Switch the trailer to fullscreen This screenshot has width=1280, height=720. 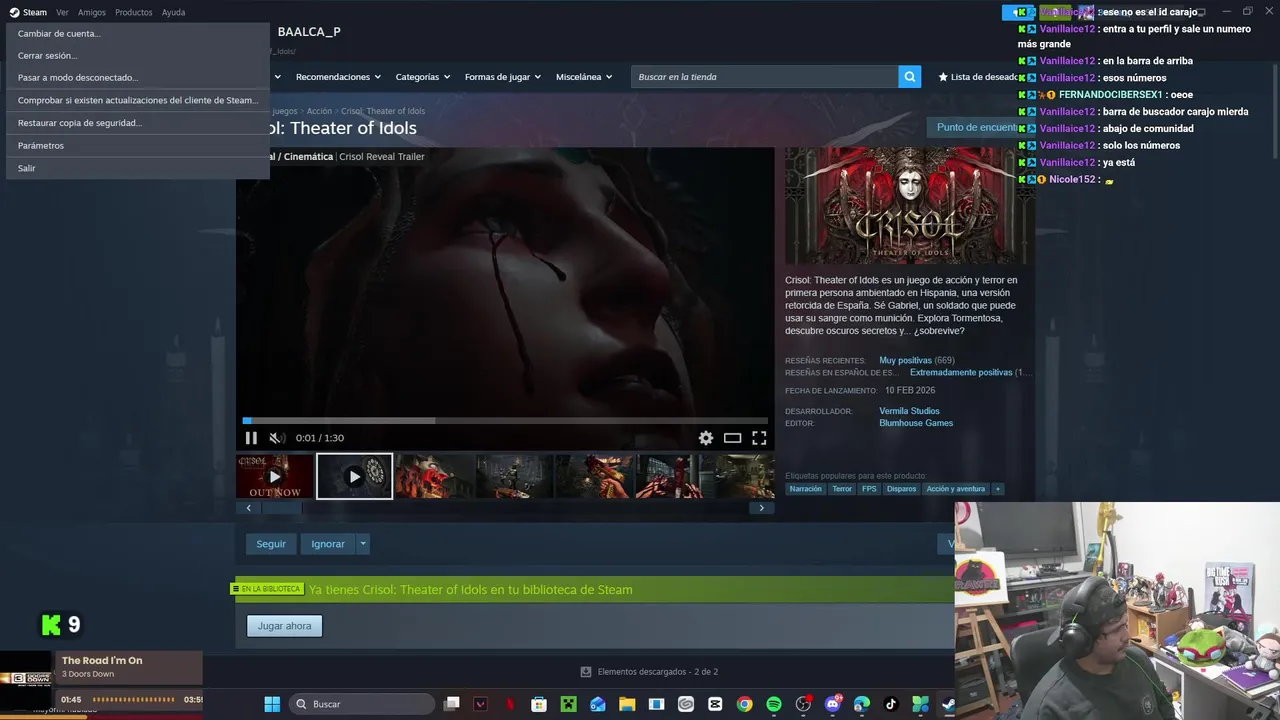pyautogui.click(x=759, y=438)
